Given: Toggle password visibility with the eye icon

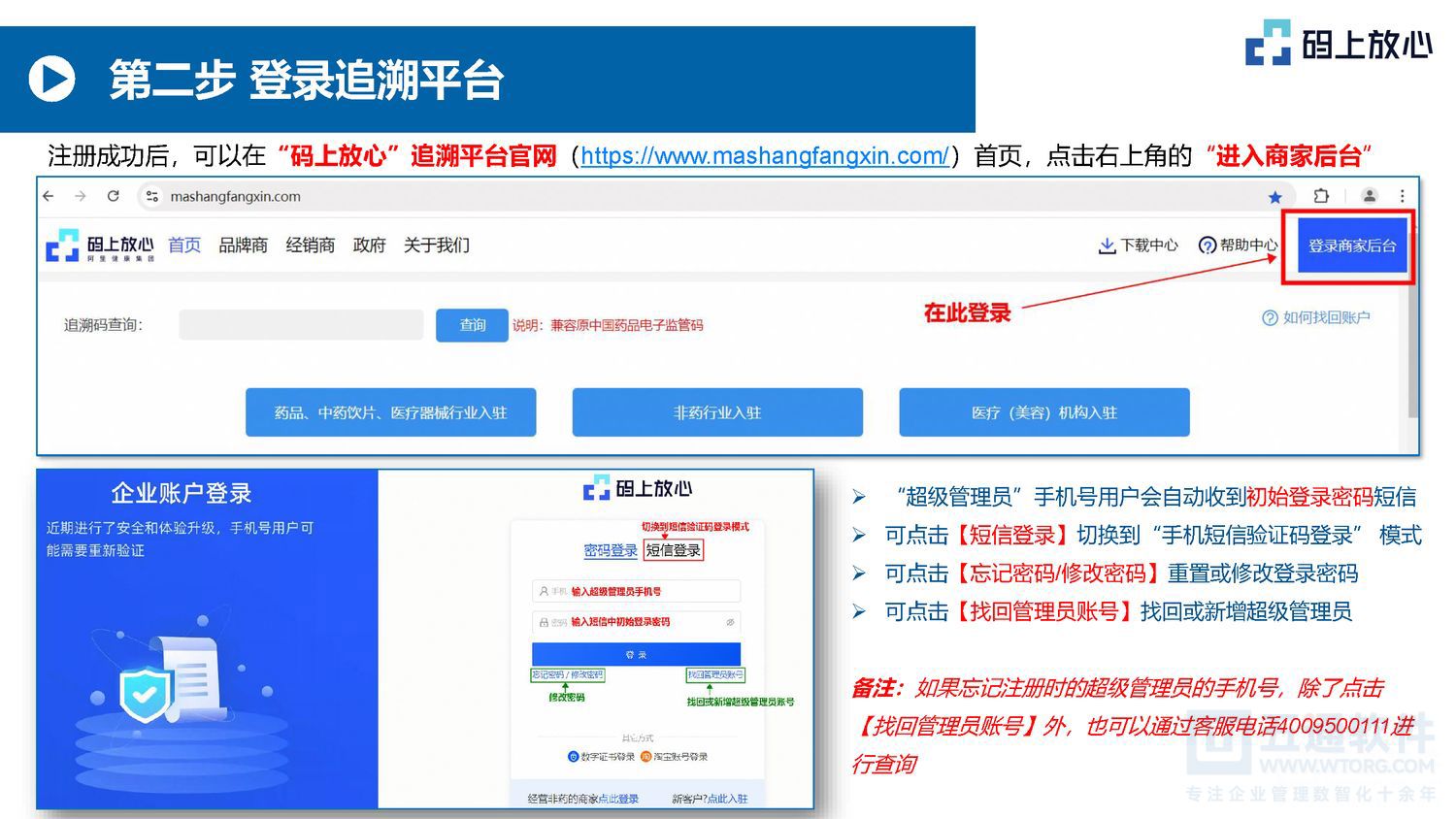Looking at the screenshot, I should (729, 623).
